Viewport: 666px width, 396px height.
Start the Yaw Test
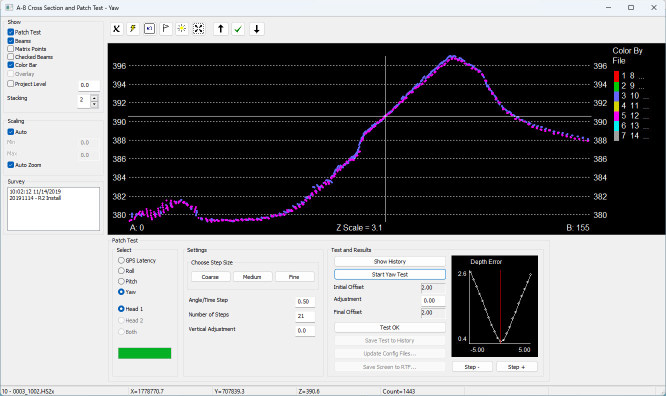click(x=389, y=274)
